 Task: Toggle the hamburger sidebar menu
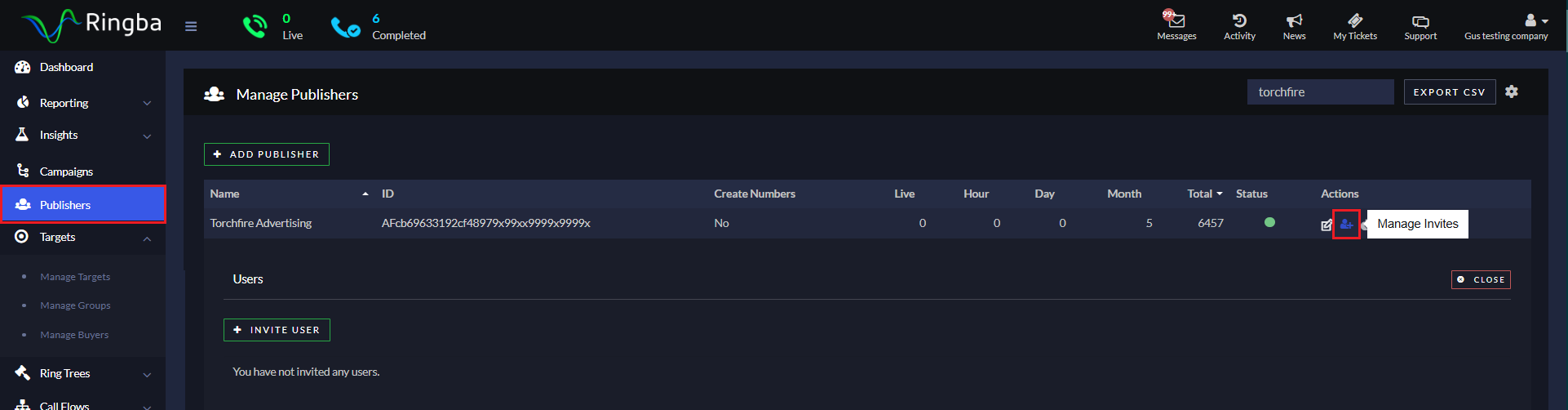[191, 26]
